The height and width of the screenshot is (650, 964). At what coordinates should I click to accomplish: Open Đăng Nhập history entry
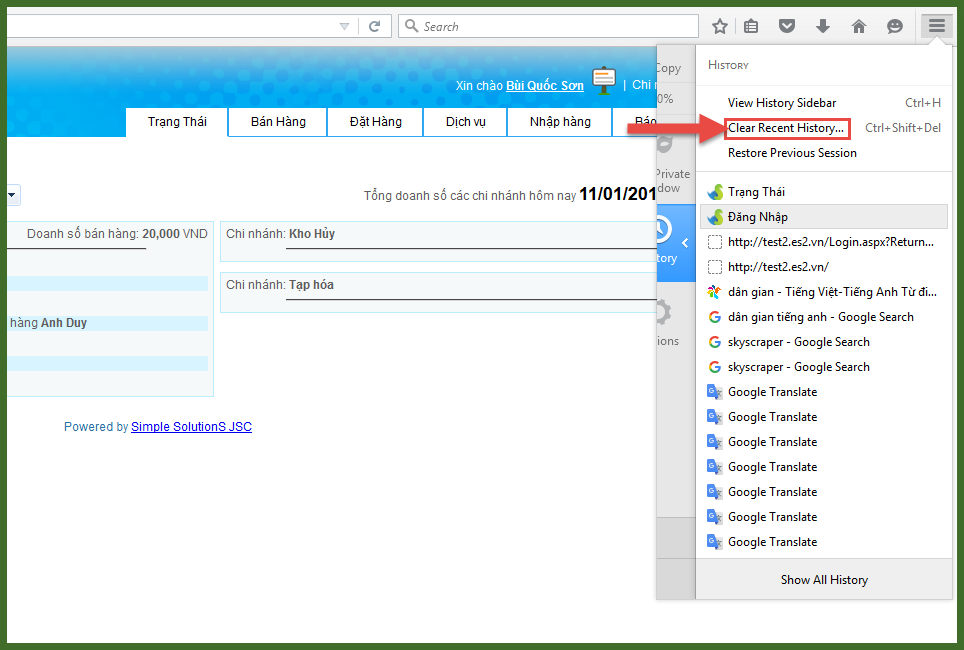coord(758,217)
